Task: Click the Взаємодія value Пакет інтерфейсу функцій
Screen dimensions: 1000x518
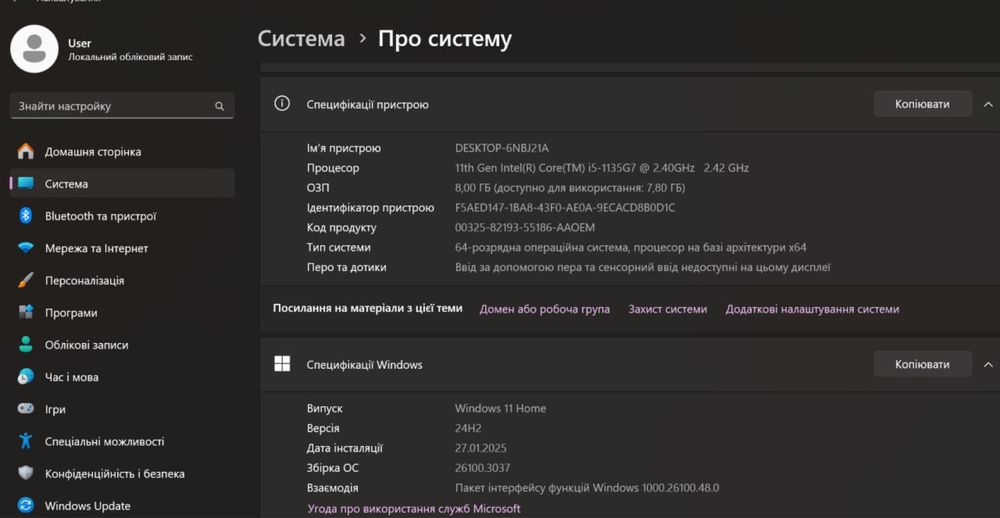Action: (x=587, y=488)
